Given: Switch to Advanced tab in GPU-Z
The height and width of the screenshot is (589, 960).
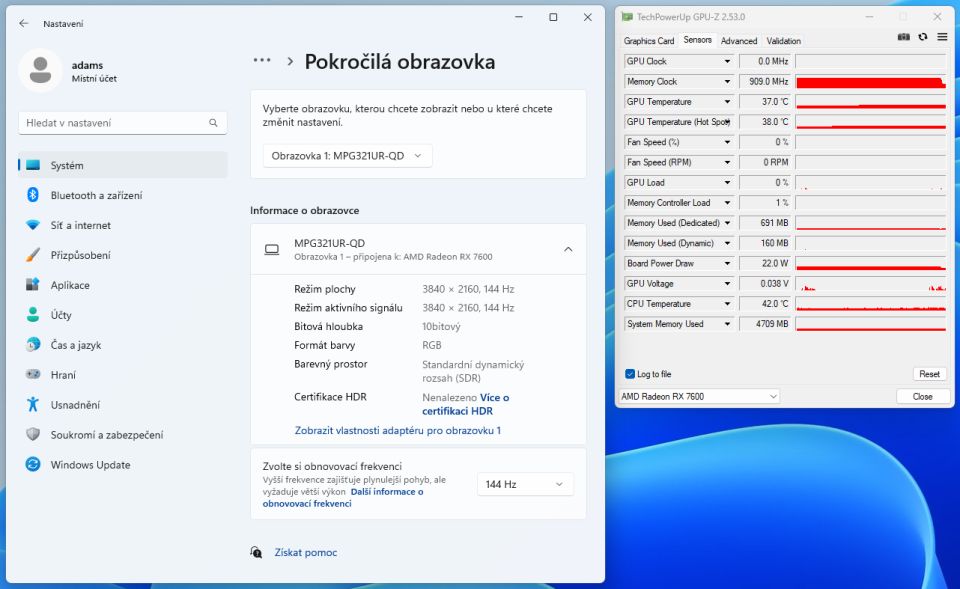Looking at the screenshot, I should pyautogui.click(x=739, y=41).
